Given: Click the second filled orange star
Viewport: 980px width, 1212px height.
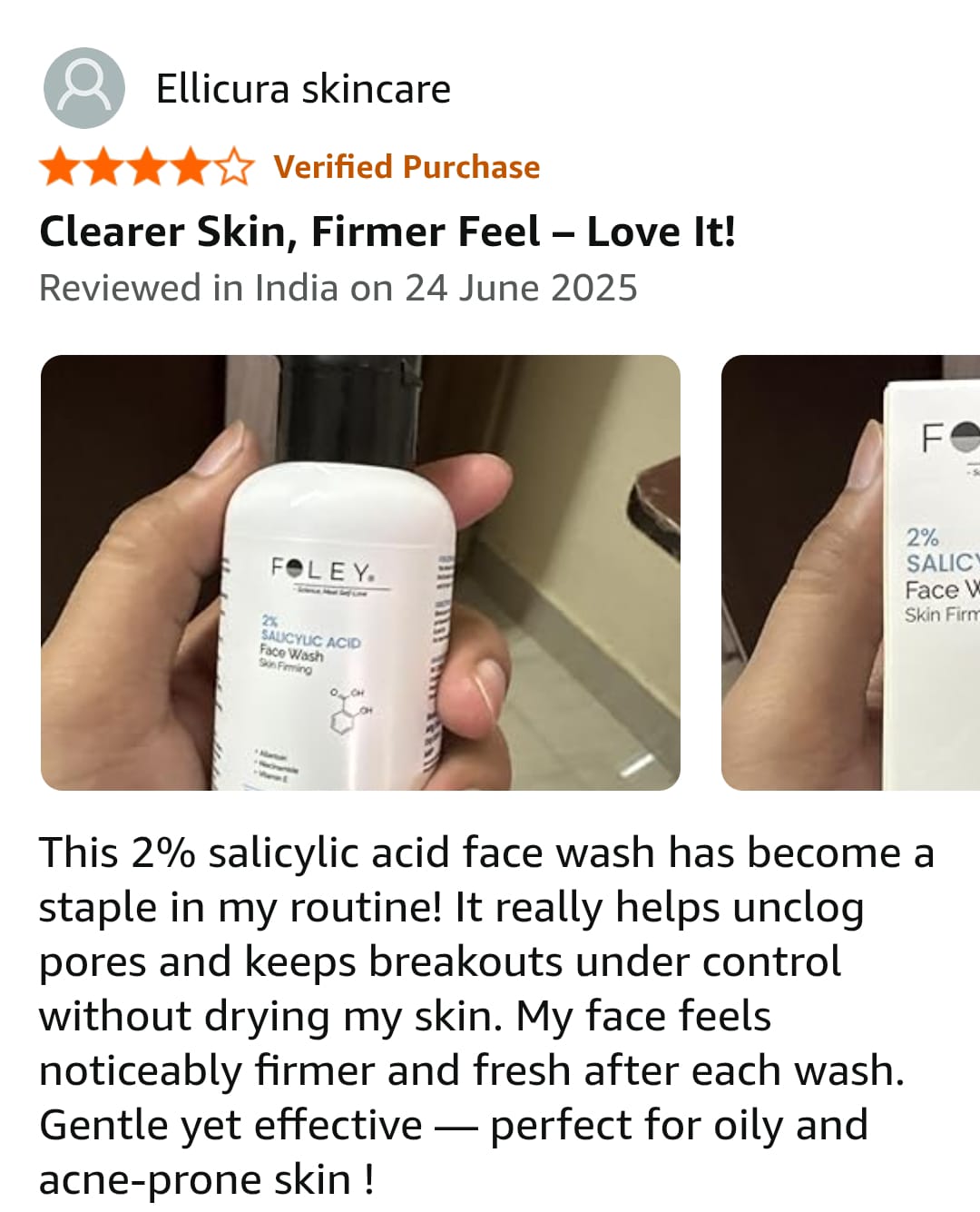Looking at the screenshot, I should tap(103, 167).
